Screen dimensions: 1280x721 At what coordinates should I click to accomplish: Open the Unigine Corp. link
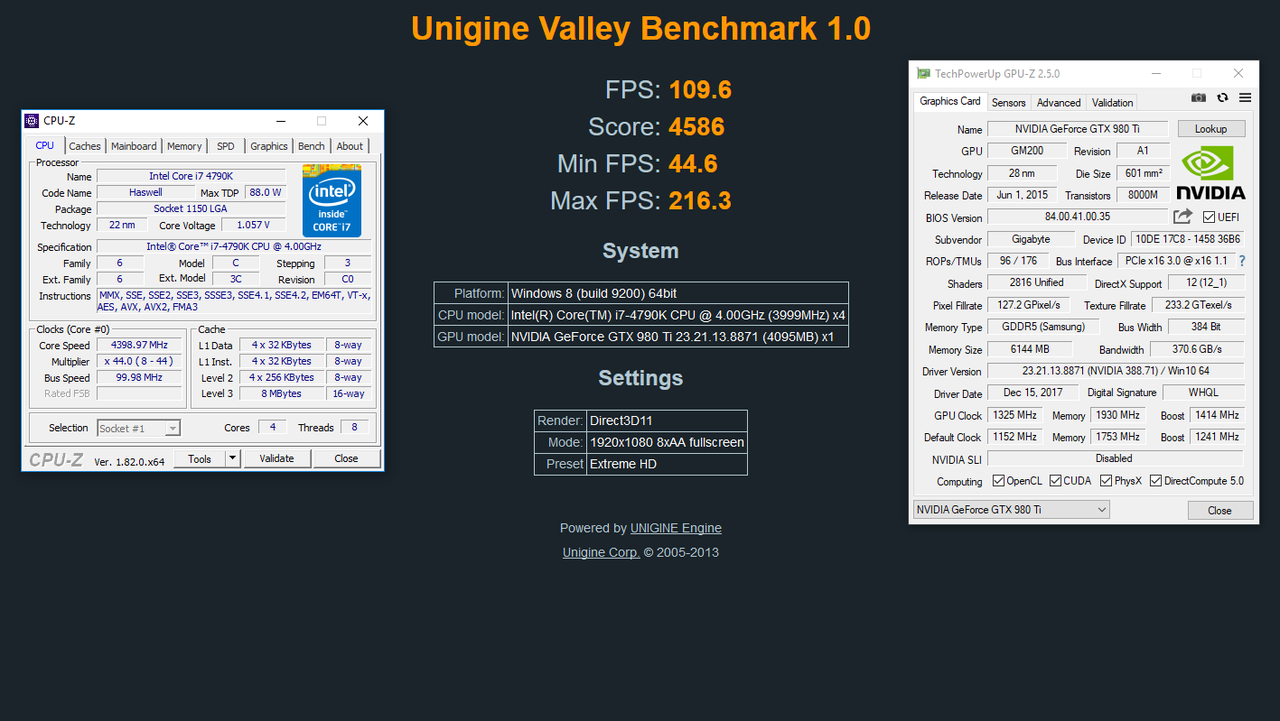601,552
